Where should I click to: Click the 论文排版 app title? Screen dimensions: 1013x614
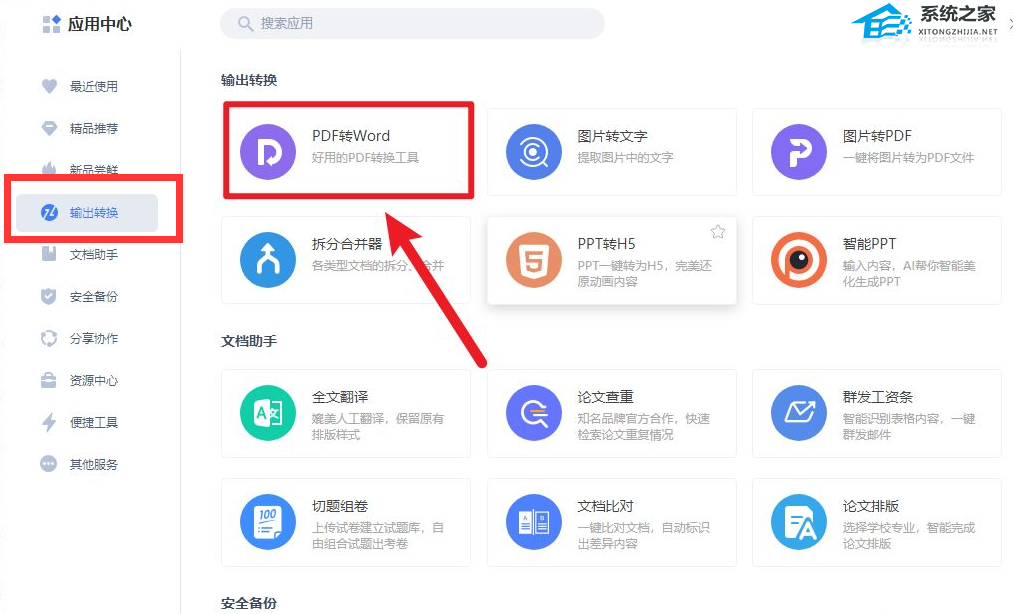tap(871, 506)
